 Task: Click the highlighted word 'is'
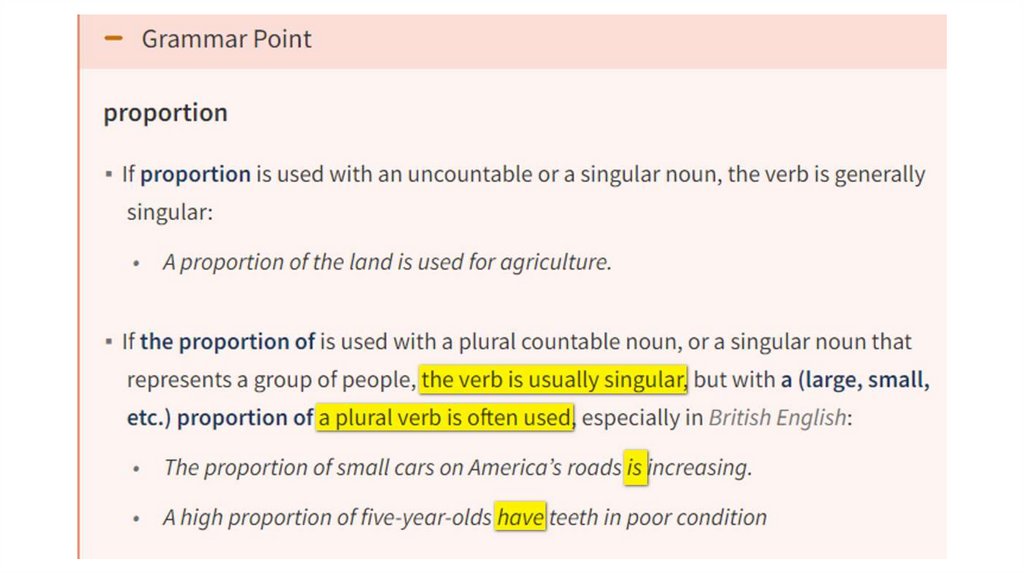635,467
